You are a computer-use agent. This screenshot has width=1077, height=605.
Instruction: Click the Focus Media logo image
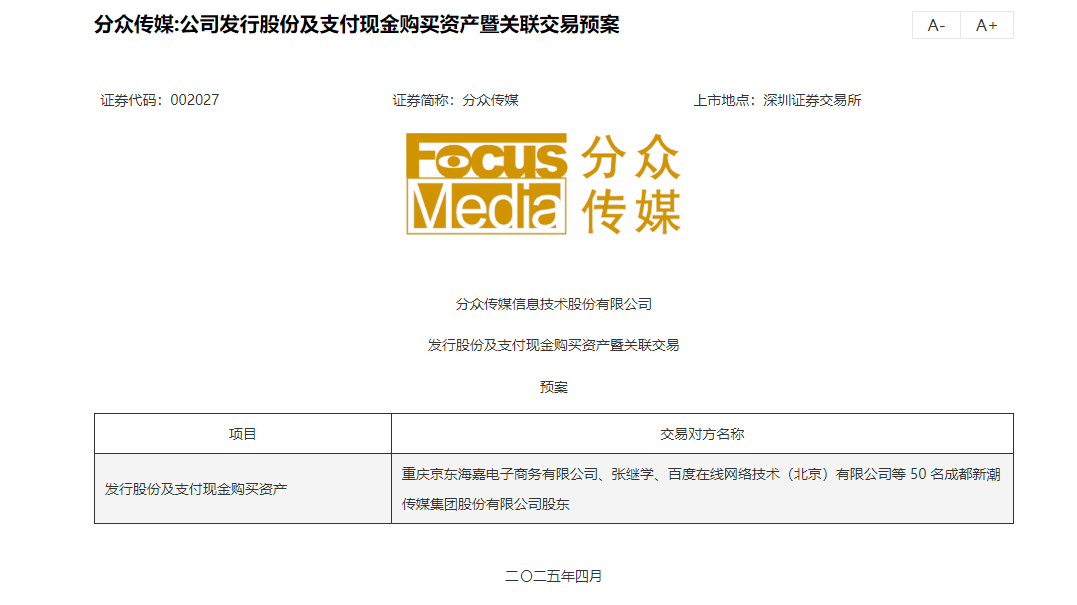543,184
